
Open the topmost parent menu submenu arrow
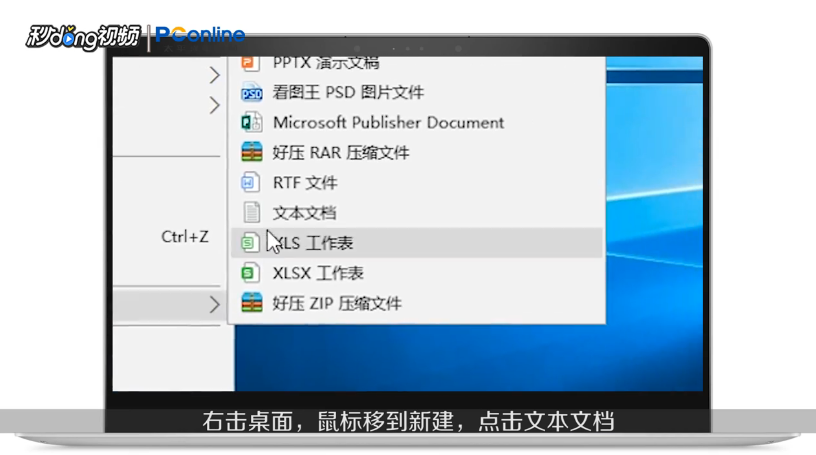214,75
